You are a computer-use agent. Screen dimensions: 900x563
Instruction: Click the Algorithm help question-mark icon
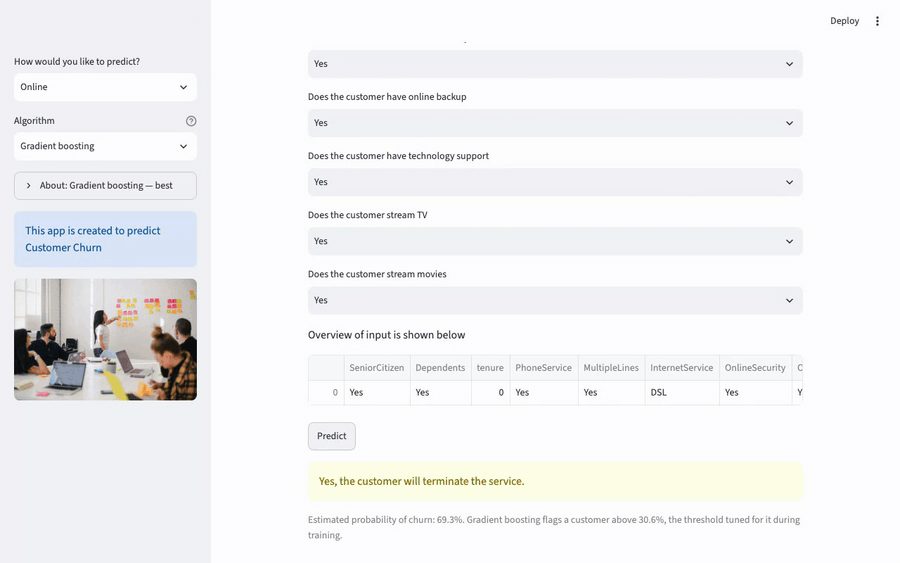(191, 121)
